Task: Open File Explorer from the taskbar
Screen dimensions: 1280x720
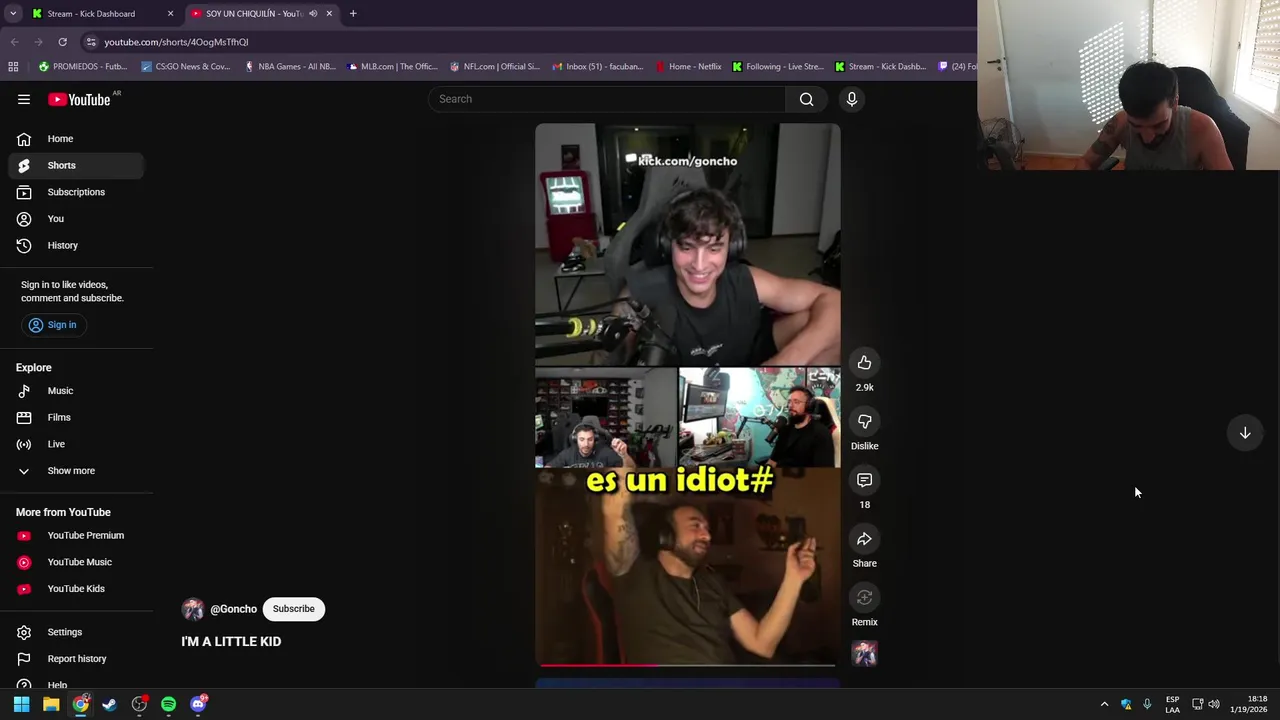Action: point(51,704)
